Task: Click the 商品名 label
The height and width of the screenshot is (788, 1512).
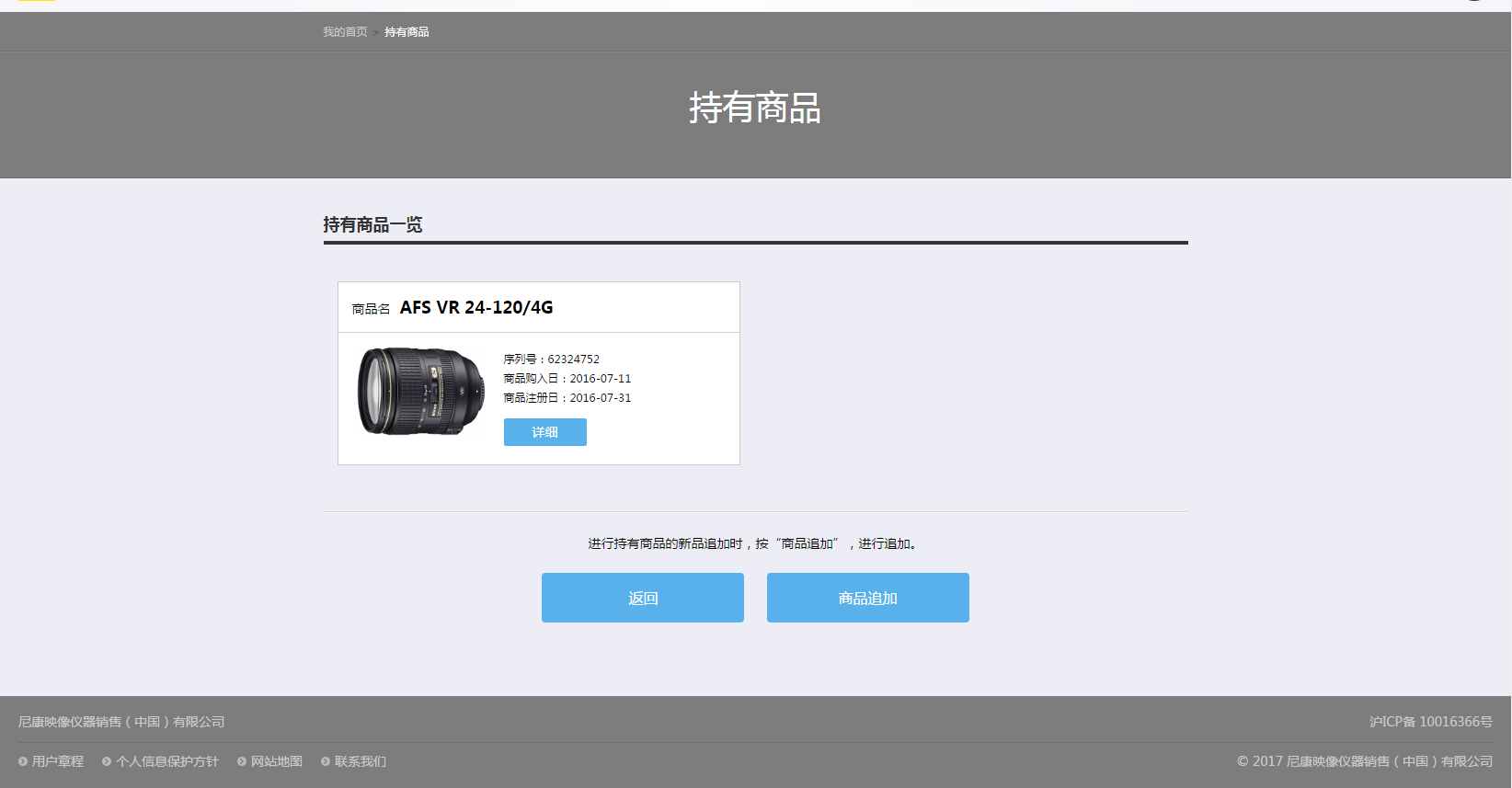Action: point(372,309)
